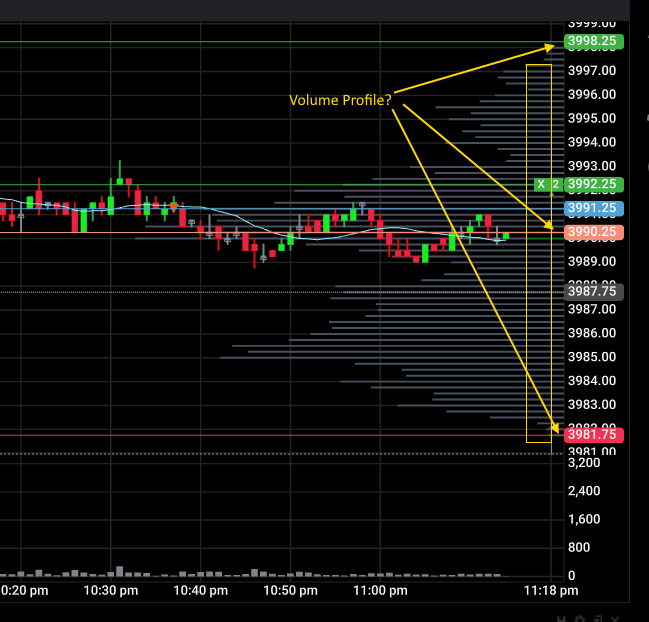649x622 pixels.
Task: Click the 3985.00 price axis value
Action: click(x=592, y=357)
